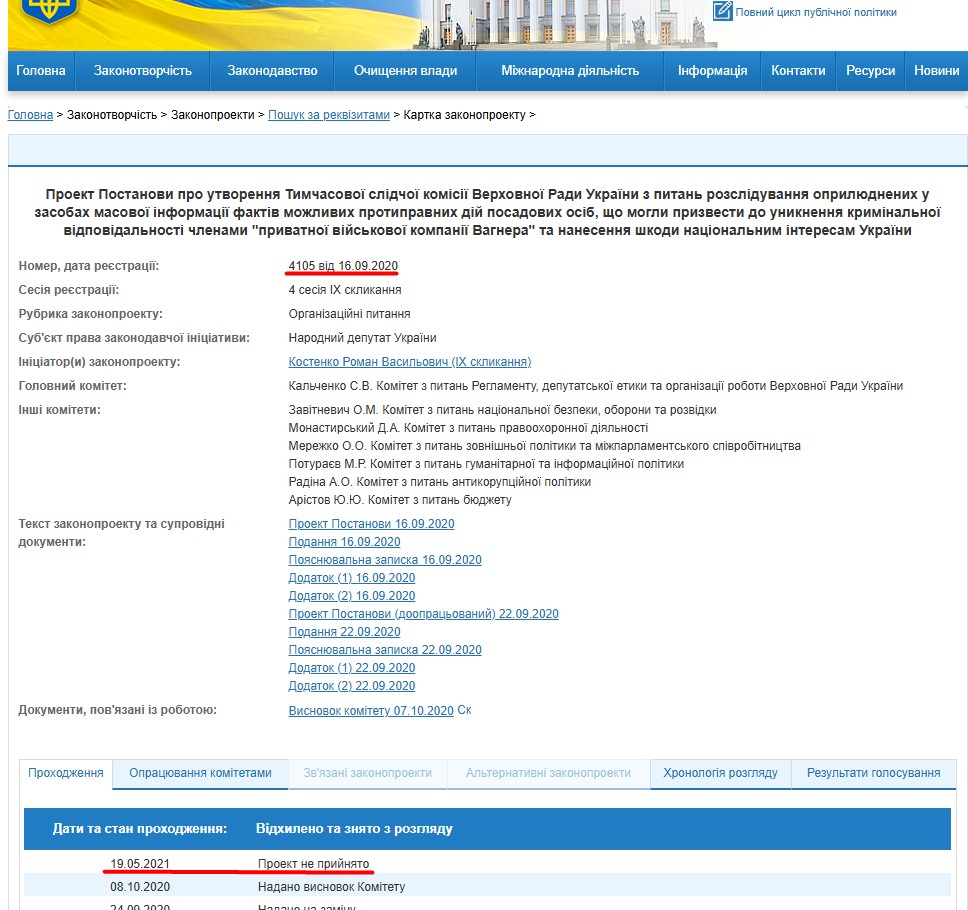The height and width of the screenshot is (910, 968).
Task: Click Контакти in the top navigation
Action: click(x=798, y=71)
